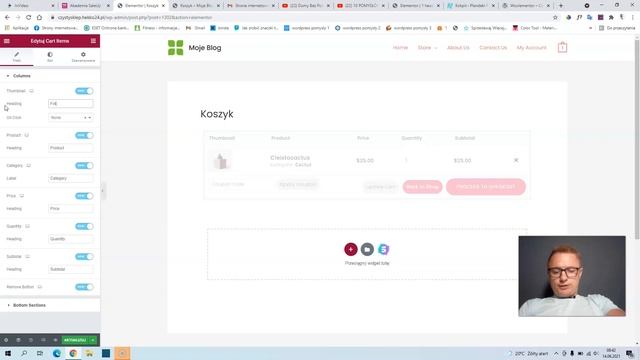The width and height of the screenshot is (640, 360).
Task: Click the blue S template kit icon
Action: pos(383,249)
